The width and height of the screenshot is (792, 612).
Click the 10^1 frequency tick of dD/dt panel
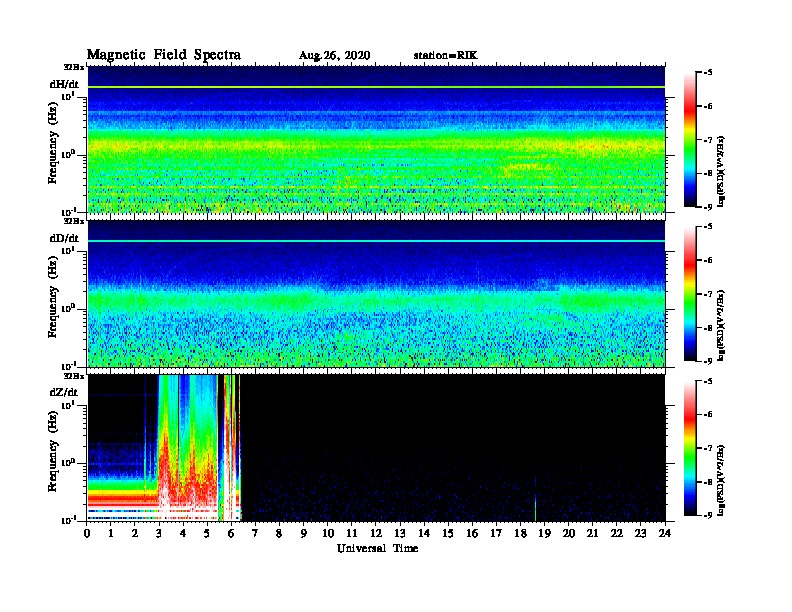pyautogui.click(x=68, y=250)
